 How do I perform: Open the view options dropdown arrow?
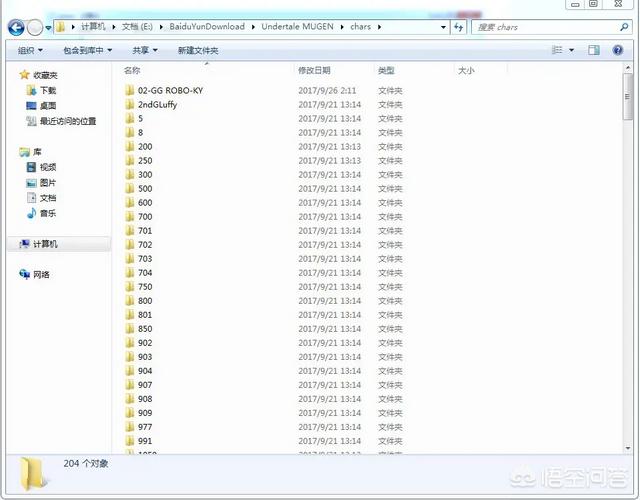(x=572, y=50)
